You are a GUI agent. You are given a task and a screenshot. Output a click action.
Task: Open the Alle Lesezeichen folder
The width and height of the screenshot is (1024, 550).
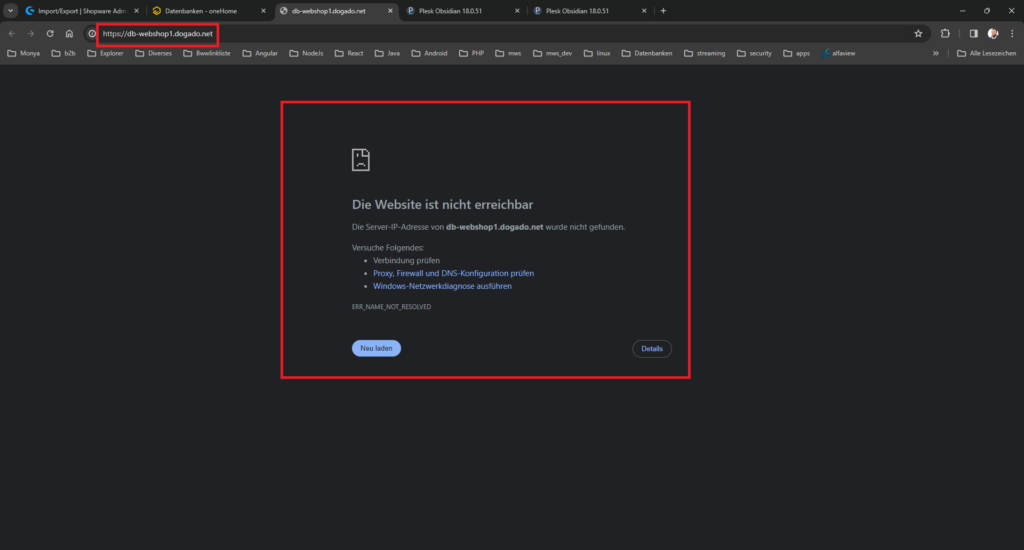974,53
